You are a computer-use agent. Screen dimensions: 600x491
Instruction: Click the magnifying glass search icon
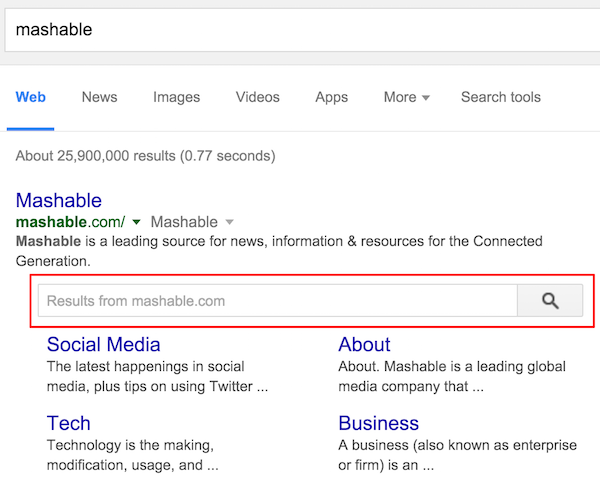point(549,301)
